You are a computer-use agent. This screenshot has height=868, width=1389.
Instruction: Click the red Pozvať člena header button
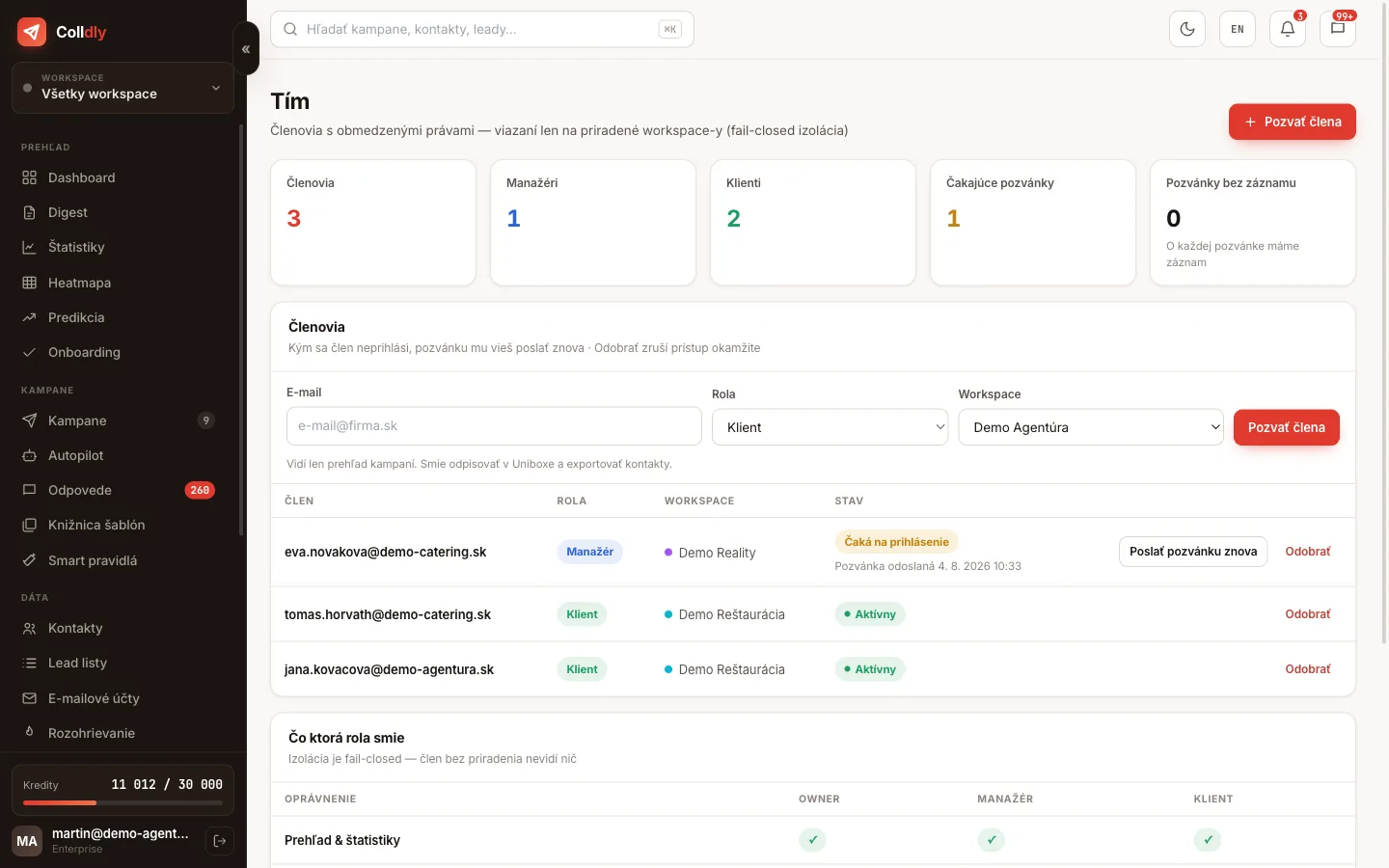pos(1292,122)
